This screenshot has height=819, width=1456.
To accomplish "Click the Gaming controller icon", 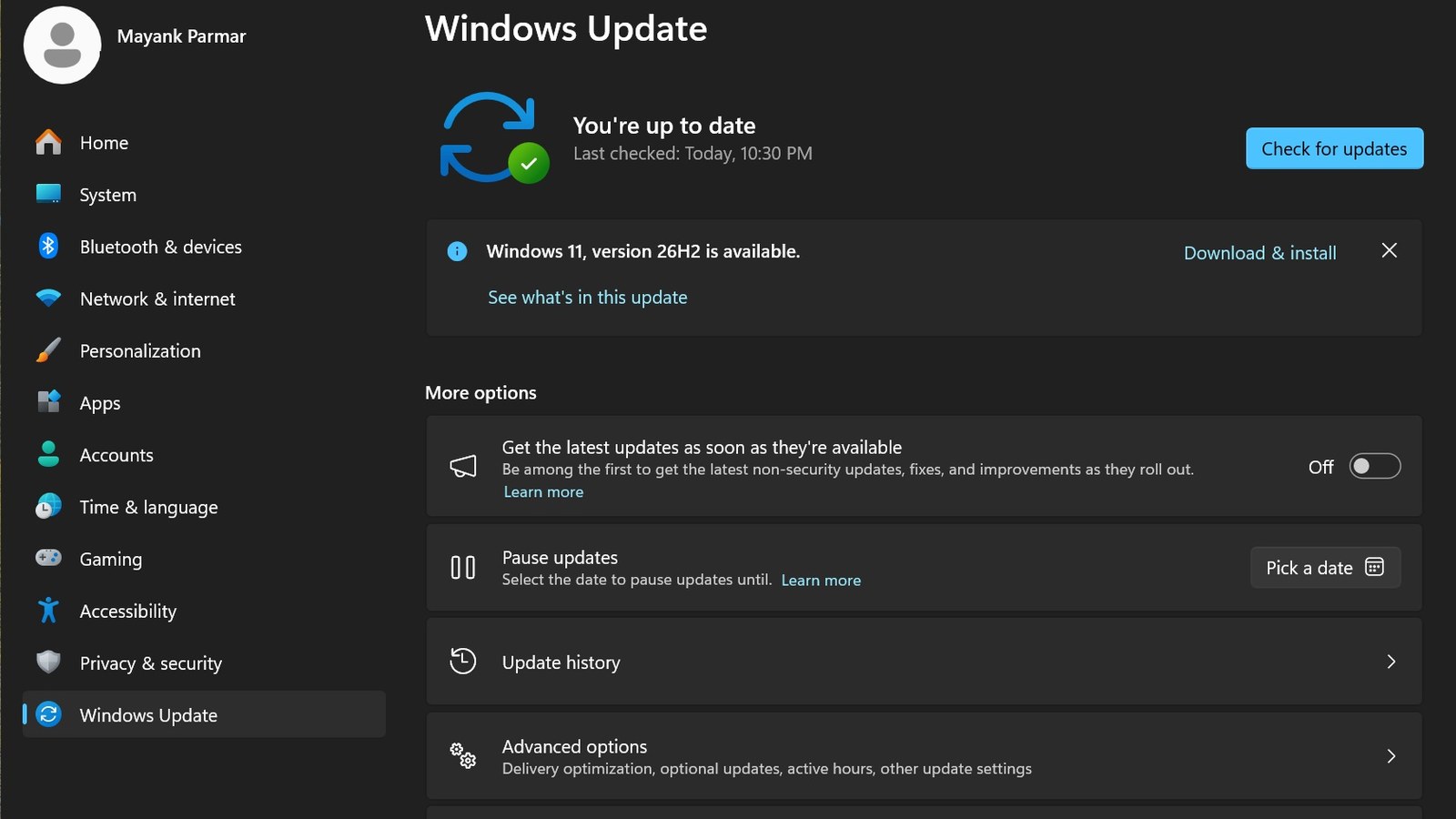I will click(48, 557).
